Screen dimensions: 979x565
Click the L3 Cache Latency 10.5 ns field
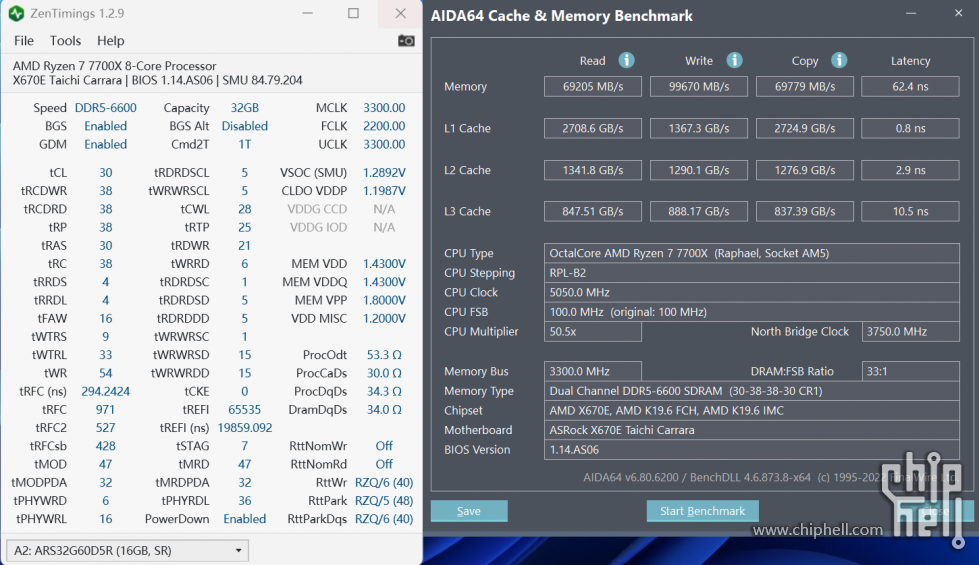pos(910,211)
